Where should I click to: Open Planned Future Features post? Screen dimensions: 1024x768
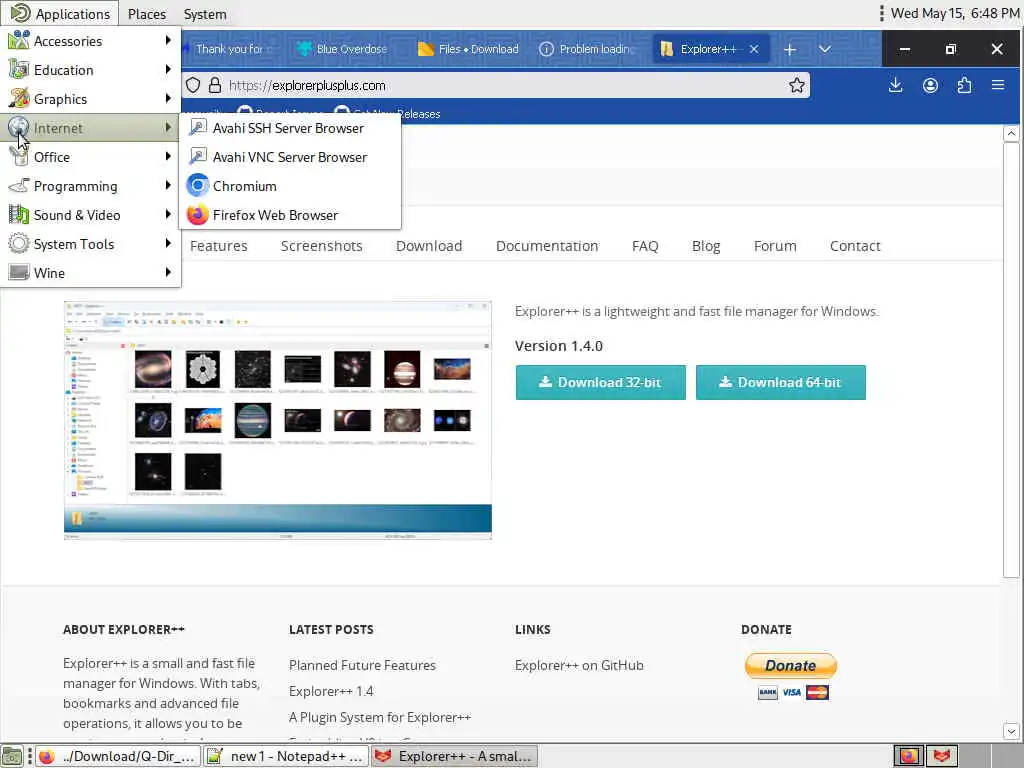click(x=362, y=665)
